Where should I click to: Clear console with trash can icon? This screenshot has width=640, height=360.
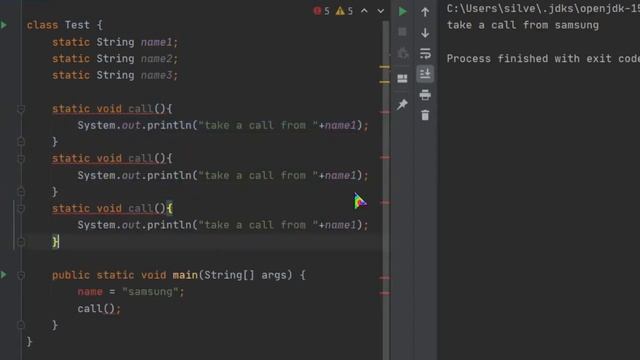425,116
